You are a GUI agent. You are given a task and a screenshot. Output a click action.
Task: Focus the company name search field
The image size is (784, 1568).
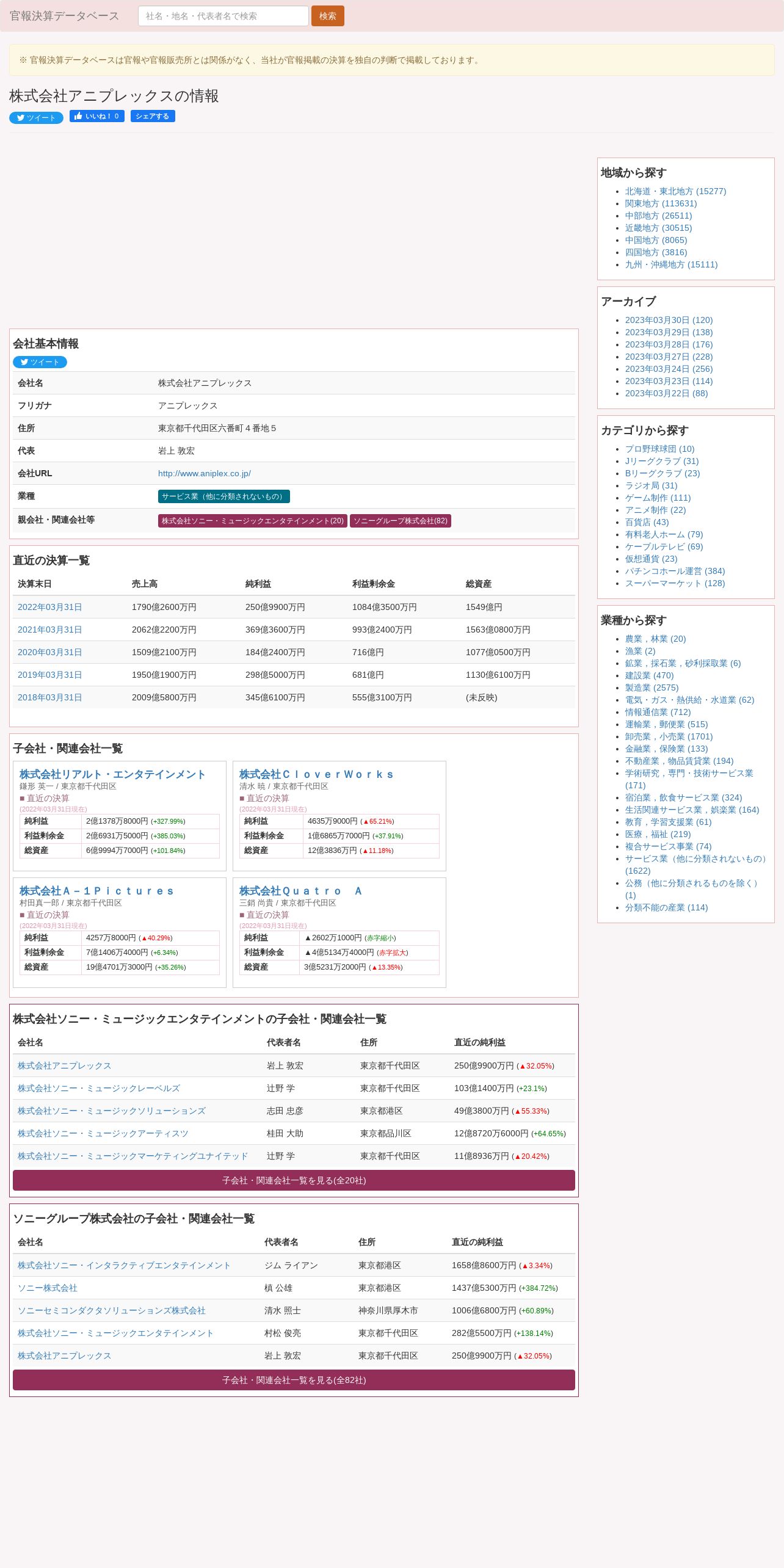click(x=223, y=16)
